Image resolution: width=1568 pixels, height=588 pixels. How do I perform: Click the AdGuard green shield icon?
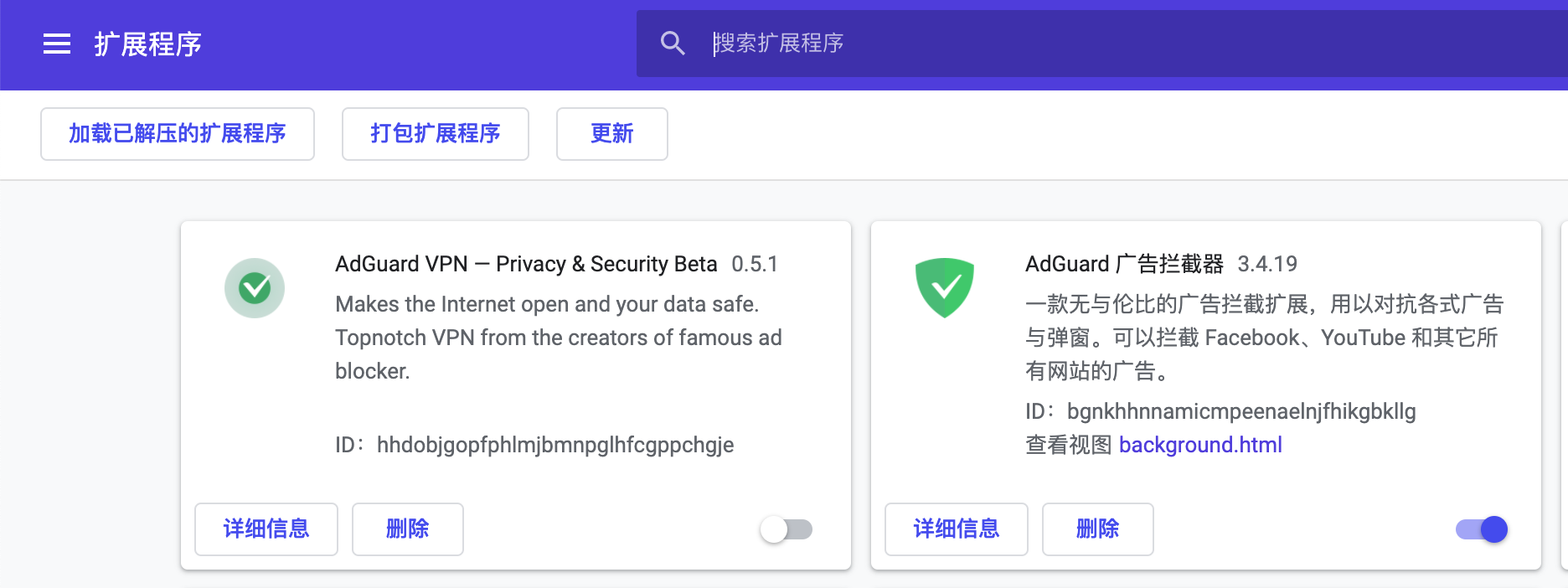945,288
